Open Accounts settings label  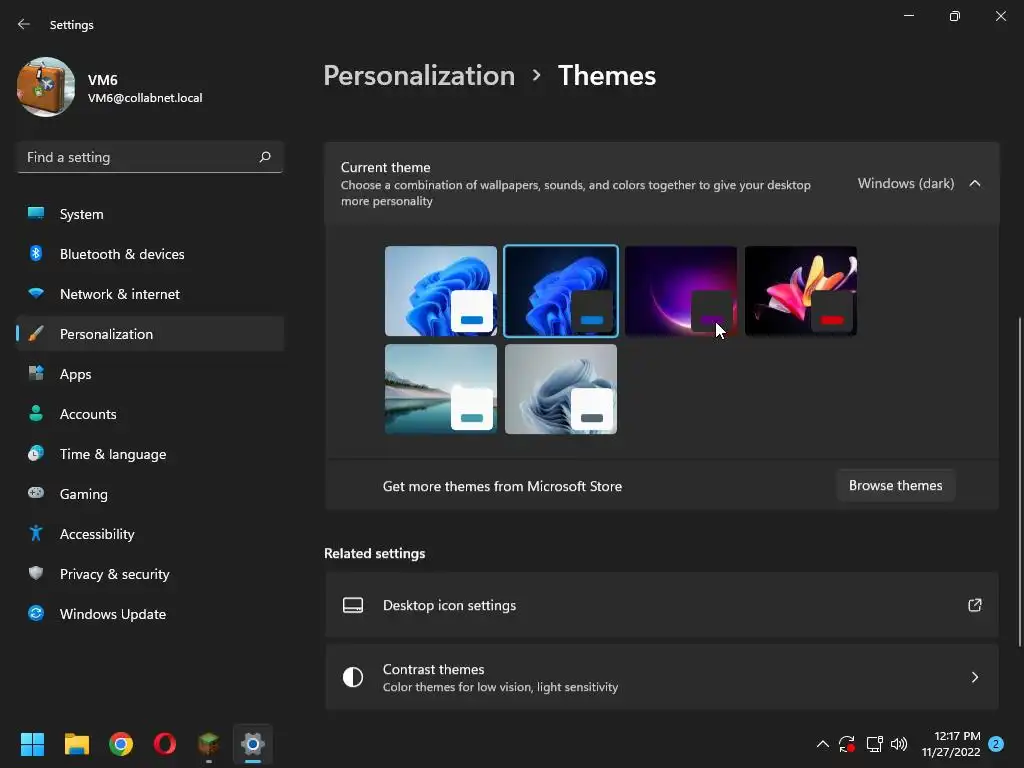pos(88,414)
